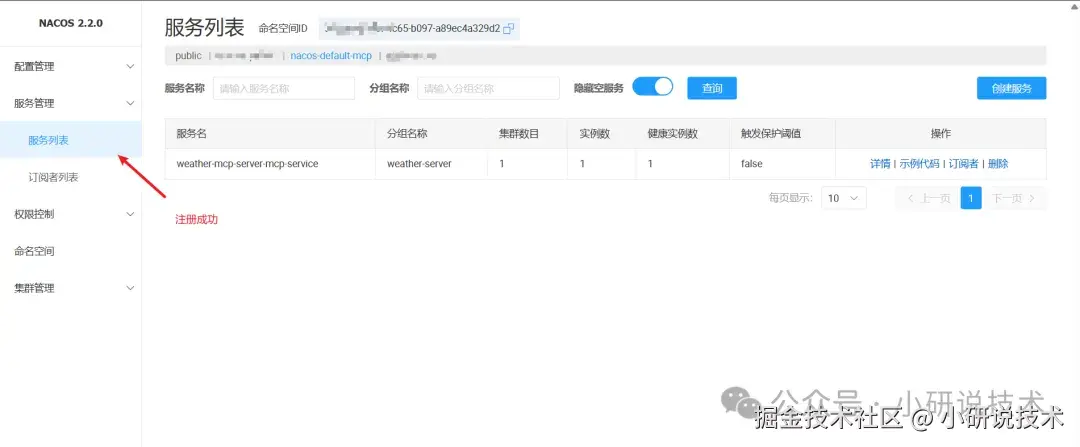
Task: Click the 服务列表 page title
Action: [x=205, y=28]
